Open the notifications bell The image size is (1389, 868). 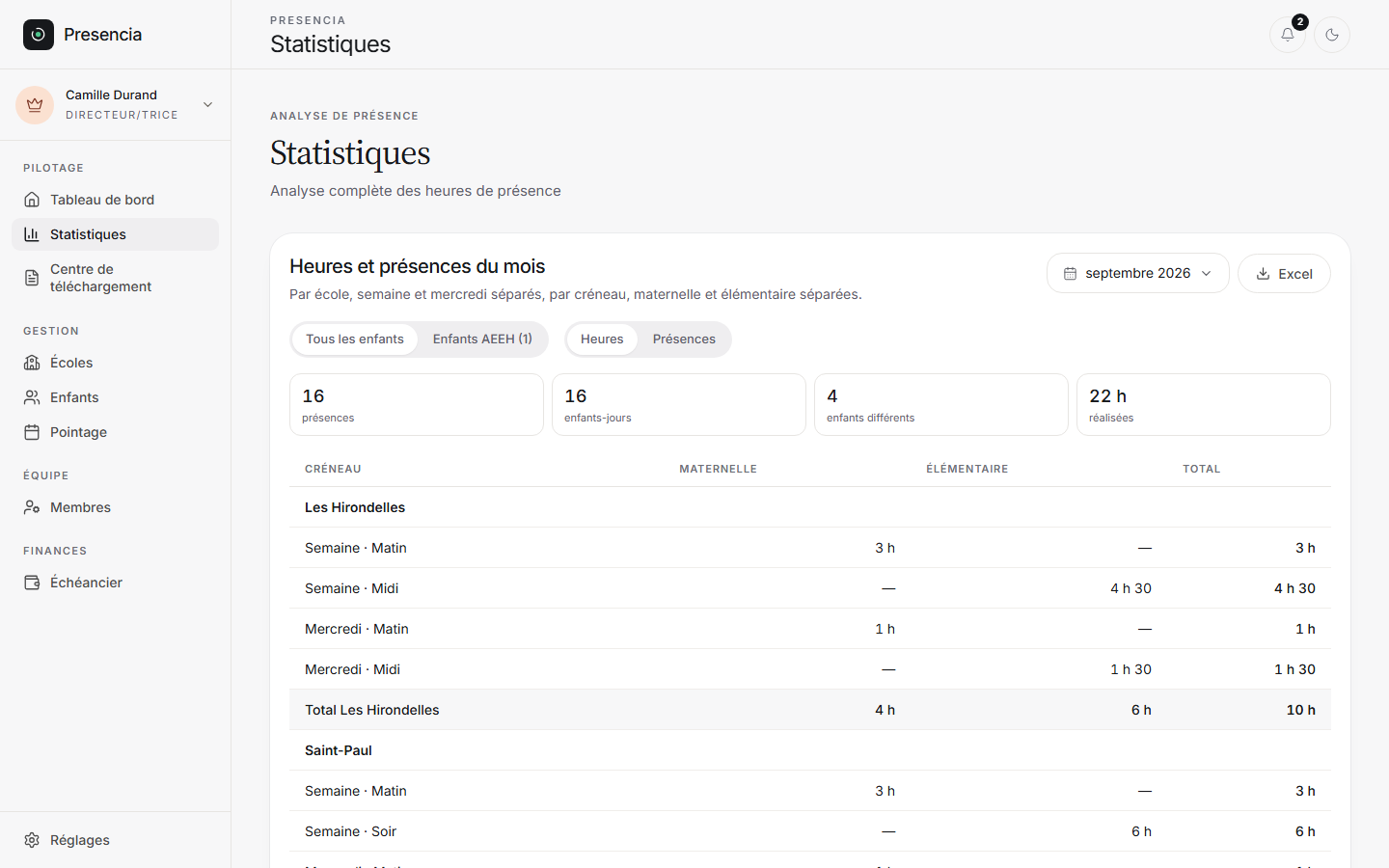click(1288, 35)
